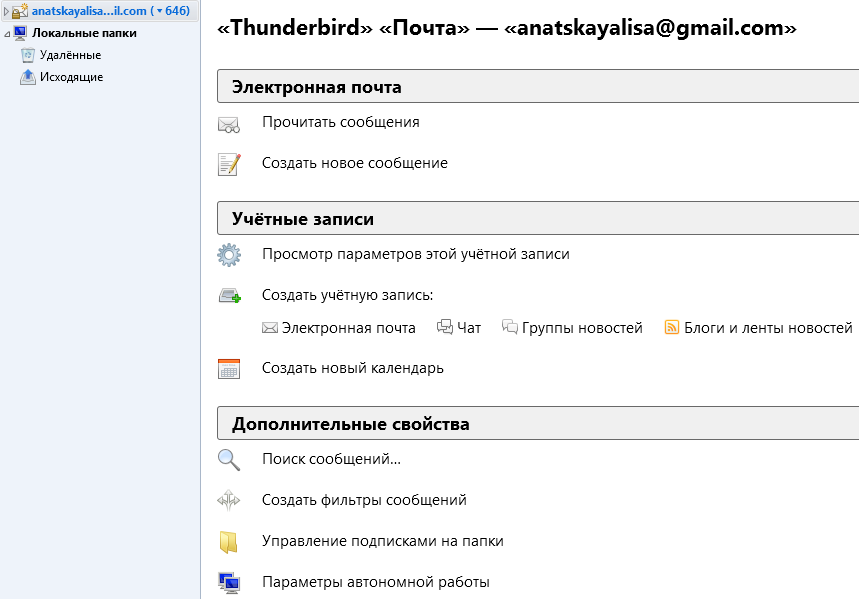Click the Группы новостей icon
This screenshot has height=599, width=859.
tap(509, 327)
